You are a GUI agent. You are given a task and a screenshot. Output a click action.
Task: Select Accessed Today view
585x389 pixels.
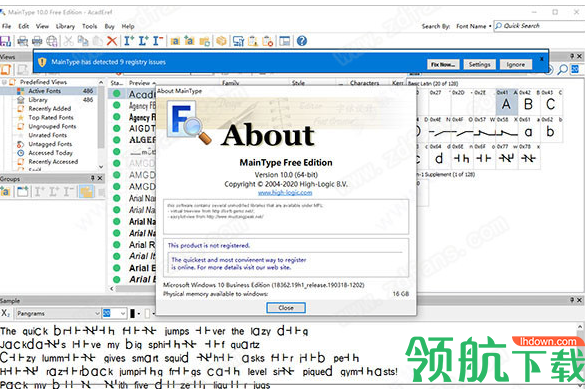pos(50,153)
